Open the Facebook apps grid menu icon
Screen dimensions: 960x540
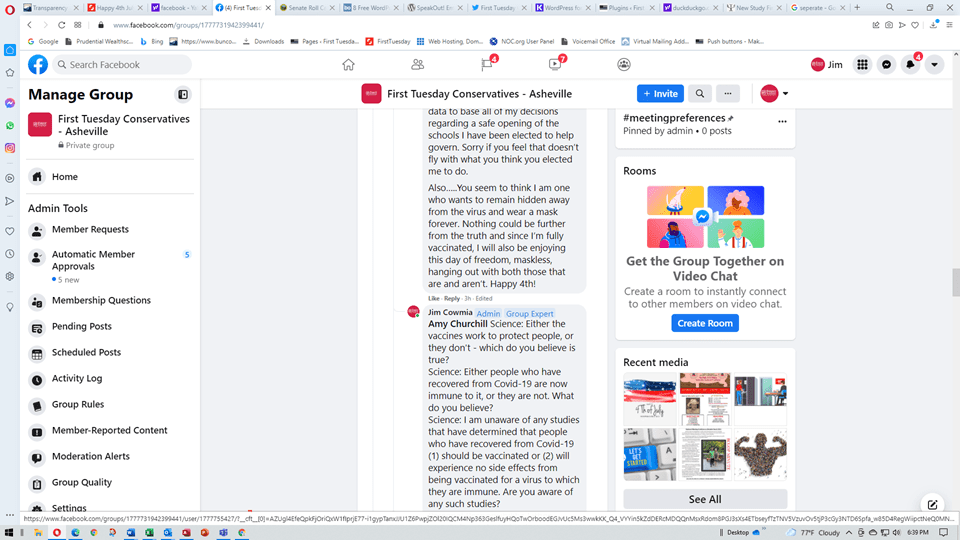(862, 65)
